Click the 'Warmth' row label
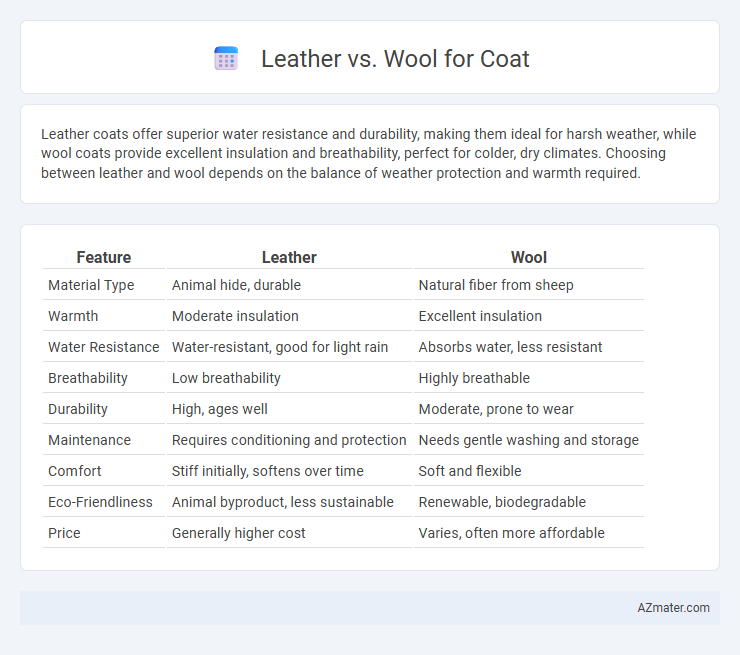The height and width of the screenshot is (655, 740). [73, 316]
